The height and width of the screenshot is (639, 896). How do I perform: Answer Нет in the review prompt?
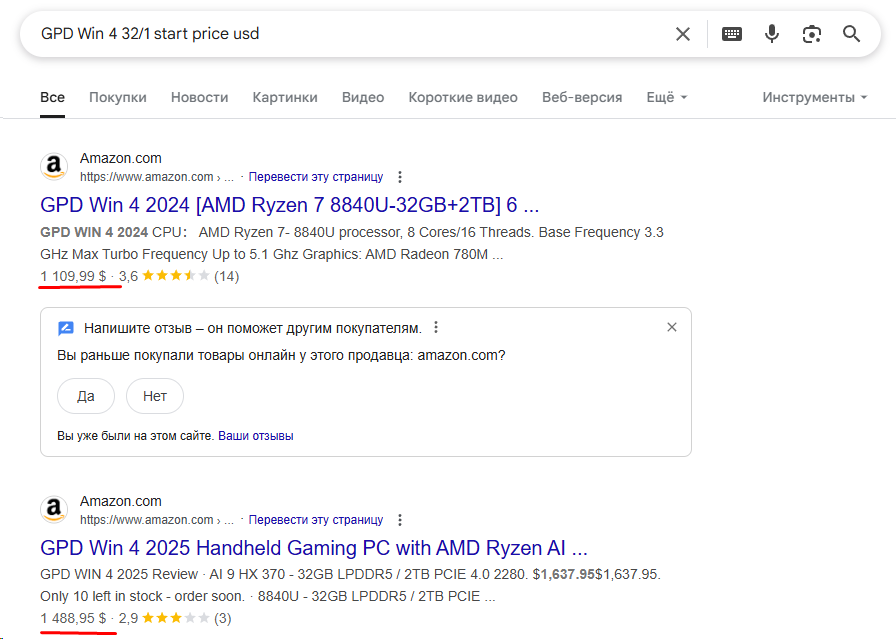[x=155, y=396]
